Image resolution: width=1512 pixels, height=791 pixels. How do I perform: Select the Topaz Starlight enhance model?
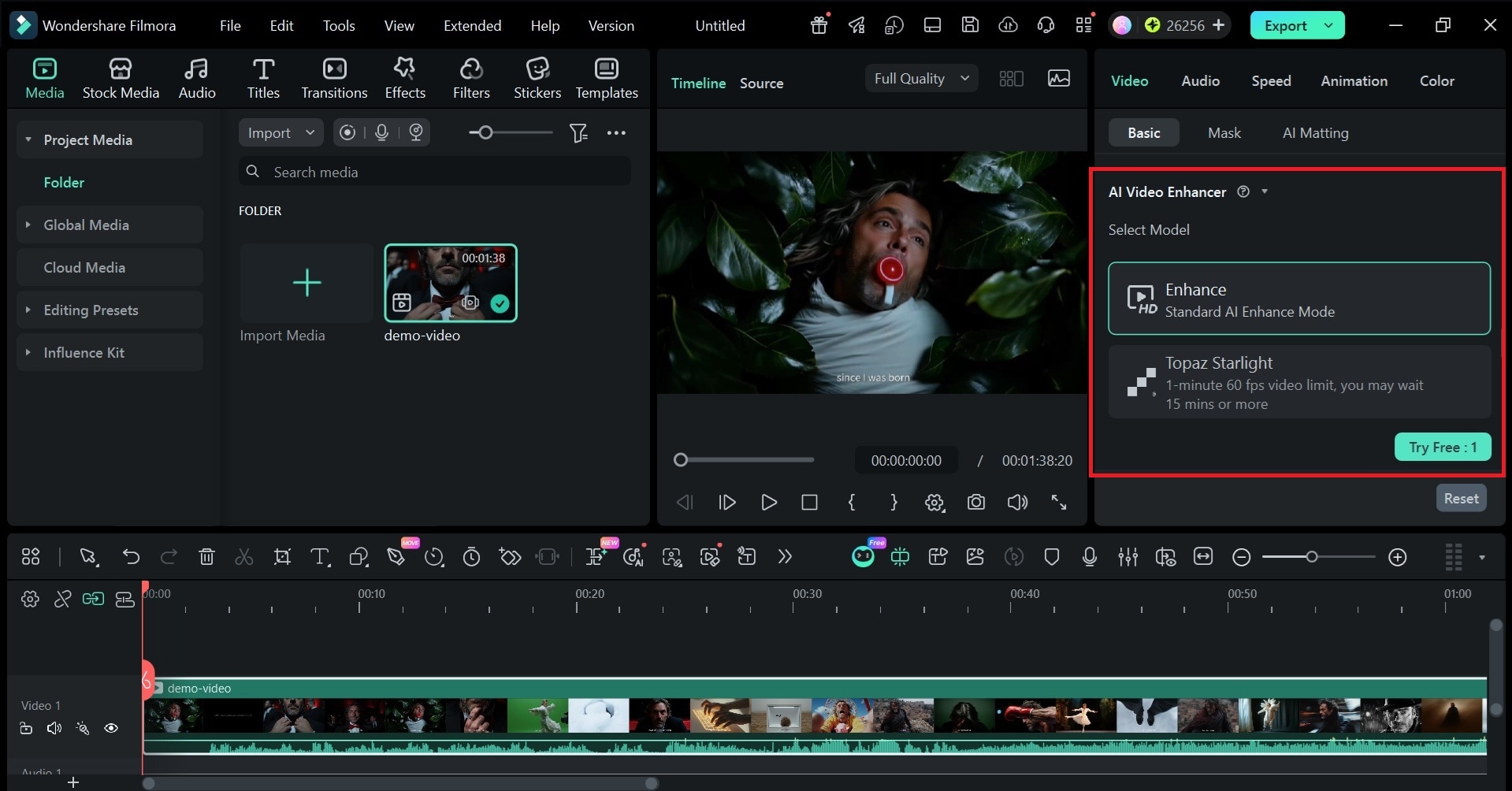1298,382
